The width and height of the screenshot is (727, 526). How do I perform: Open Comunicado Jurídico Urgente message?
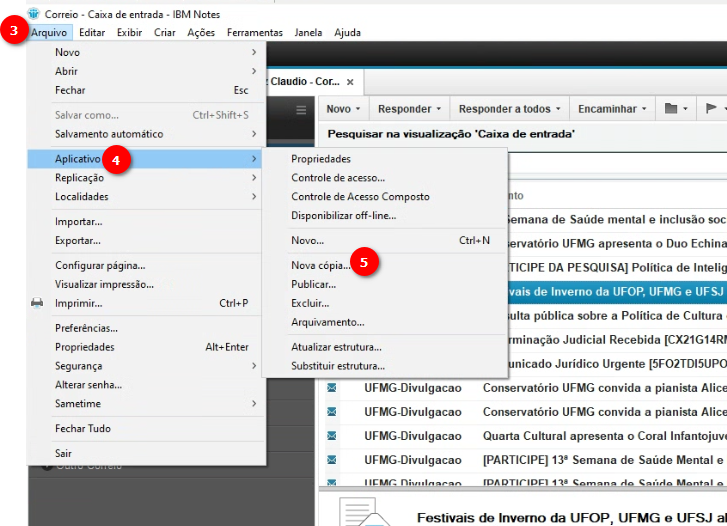[618, 364]
